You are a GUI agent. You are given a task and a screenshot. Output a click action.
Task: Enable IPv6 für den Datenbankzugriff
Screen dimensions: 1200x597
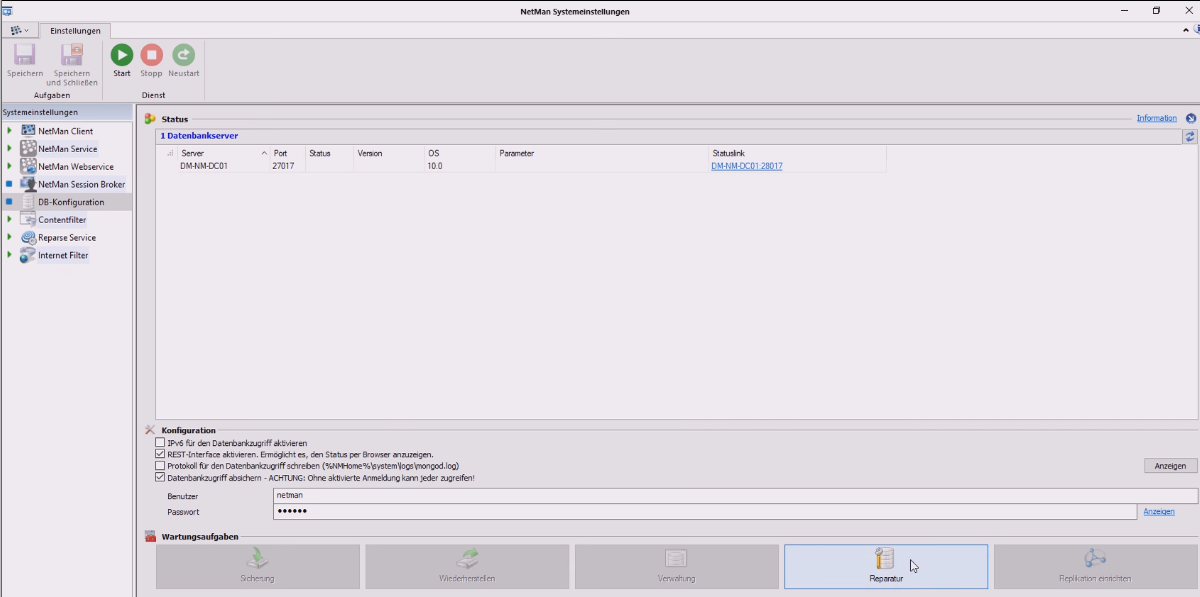click(158, 442)
